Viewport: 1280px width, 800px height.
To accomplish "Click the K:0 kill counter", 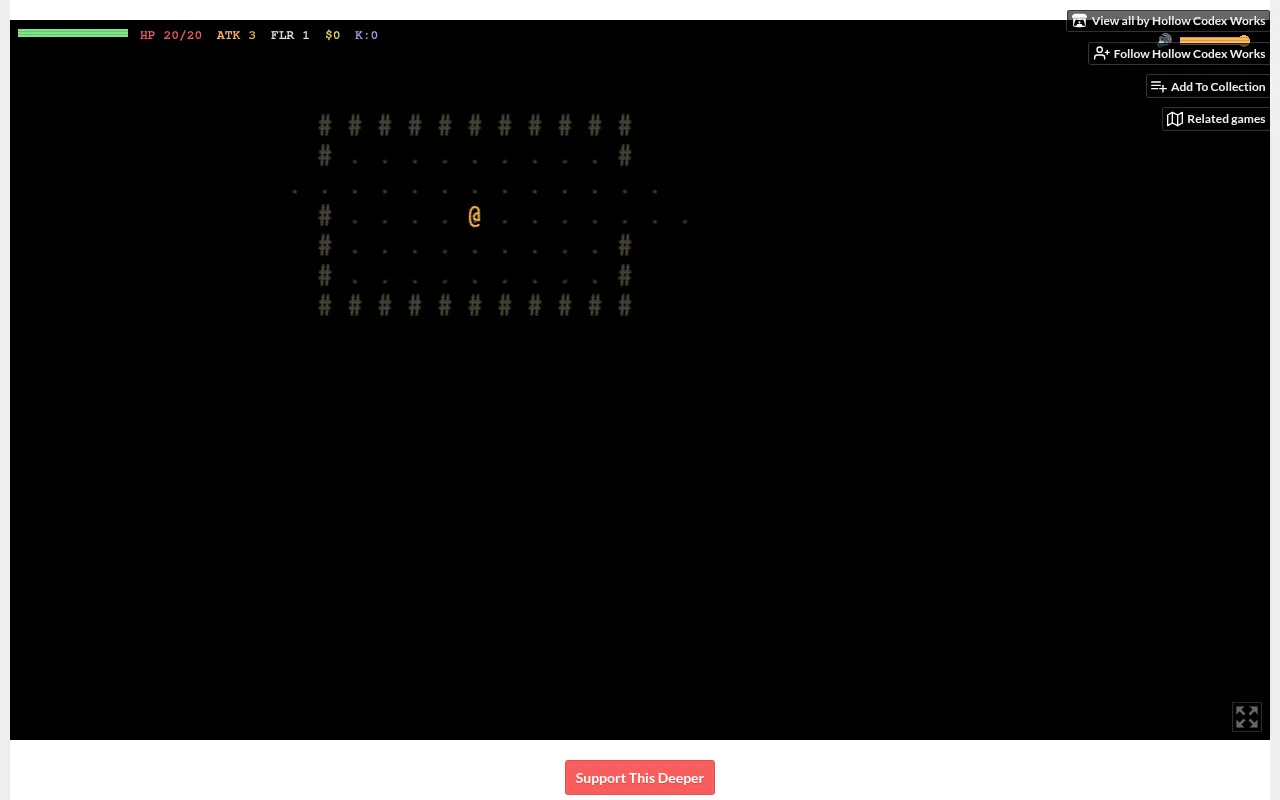I will click(366, 35).
